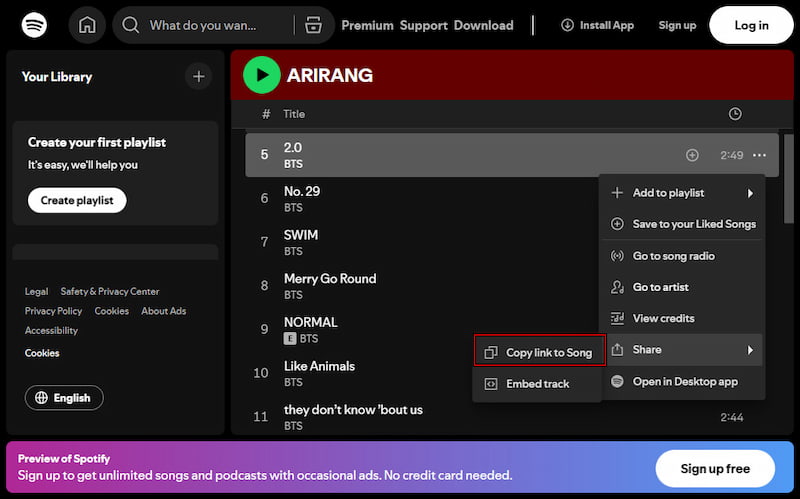The width and height of the screenshot is (800, 499).
Task: Open About Ads link
Action: coord(163,311)
